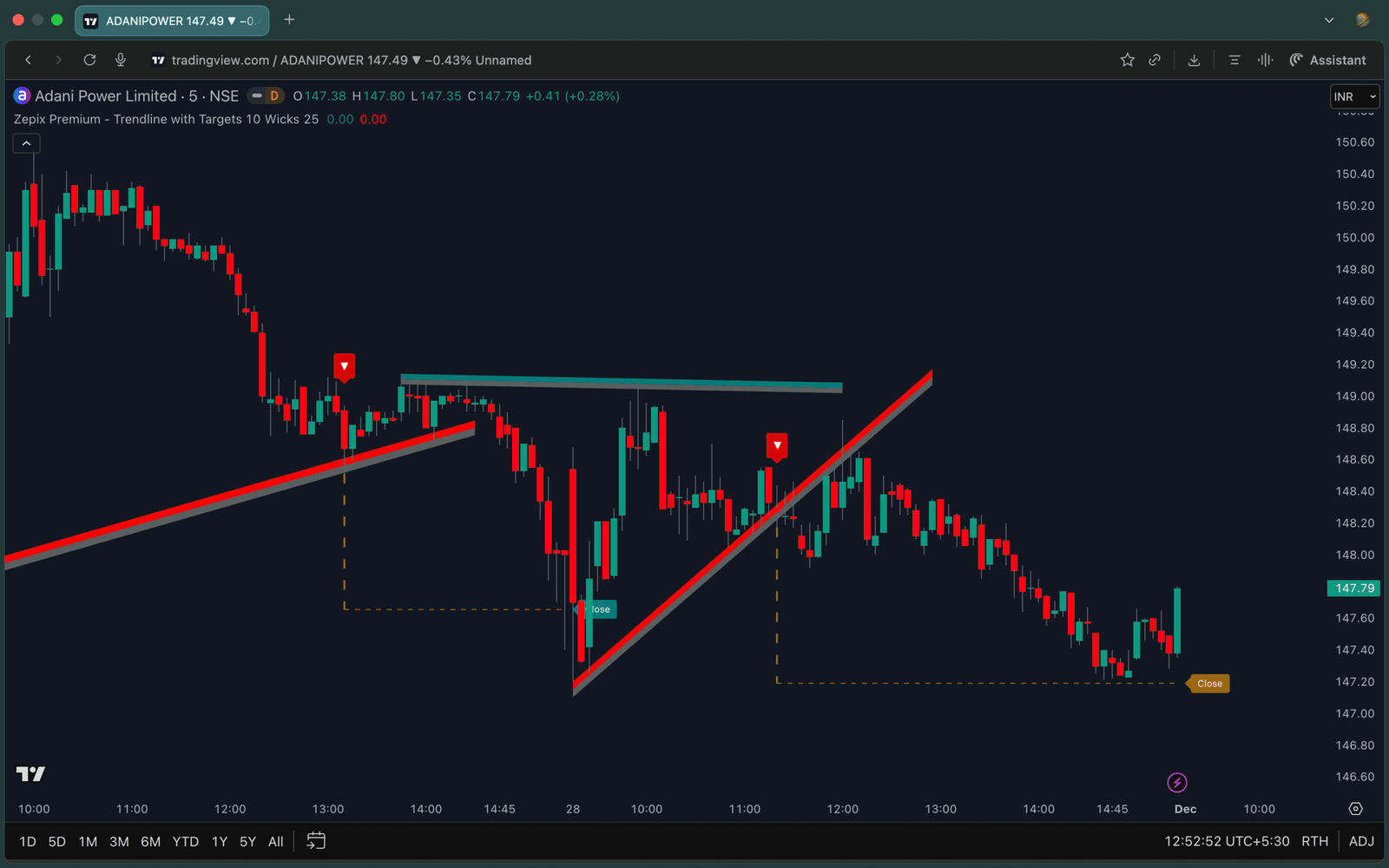Open the Assistant panel
Screen dimensions: 1389x868
1327,60
